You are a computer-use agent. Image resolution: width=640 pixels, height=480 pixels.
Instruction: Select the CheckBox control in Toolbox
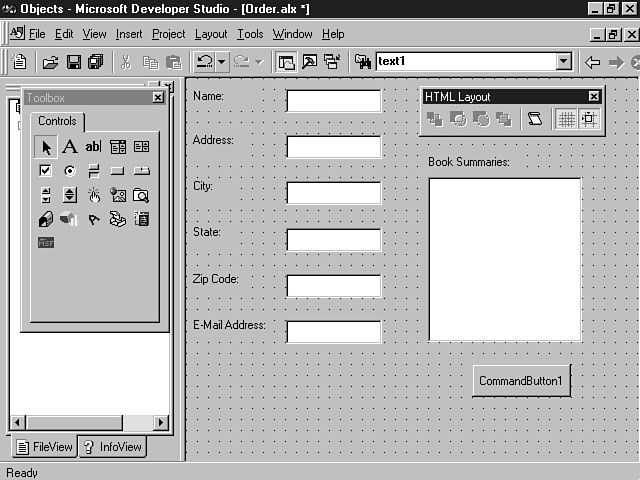coord(45,171)
